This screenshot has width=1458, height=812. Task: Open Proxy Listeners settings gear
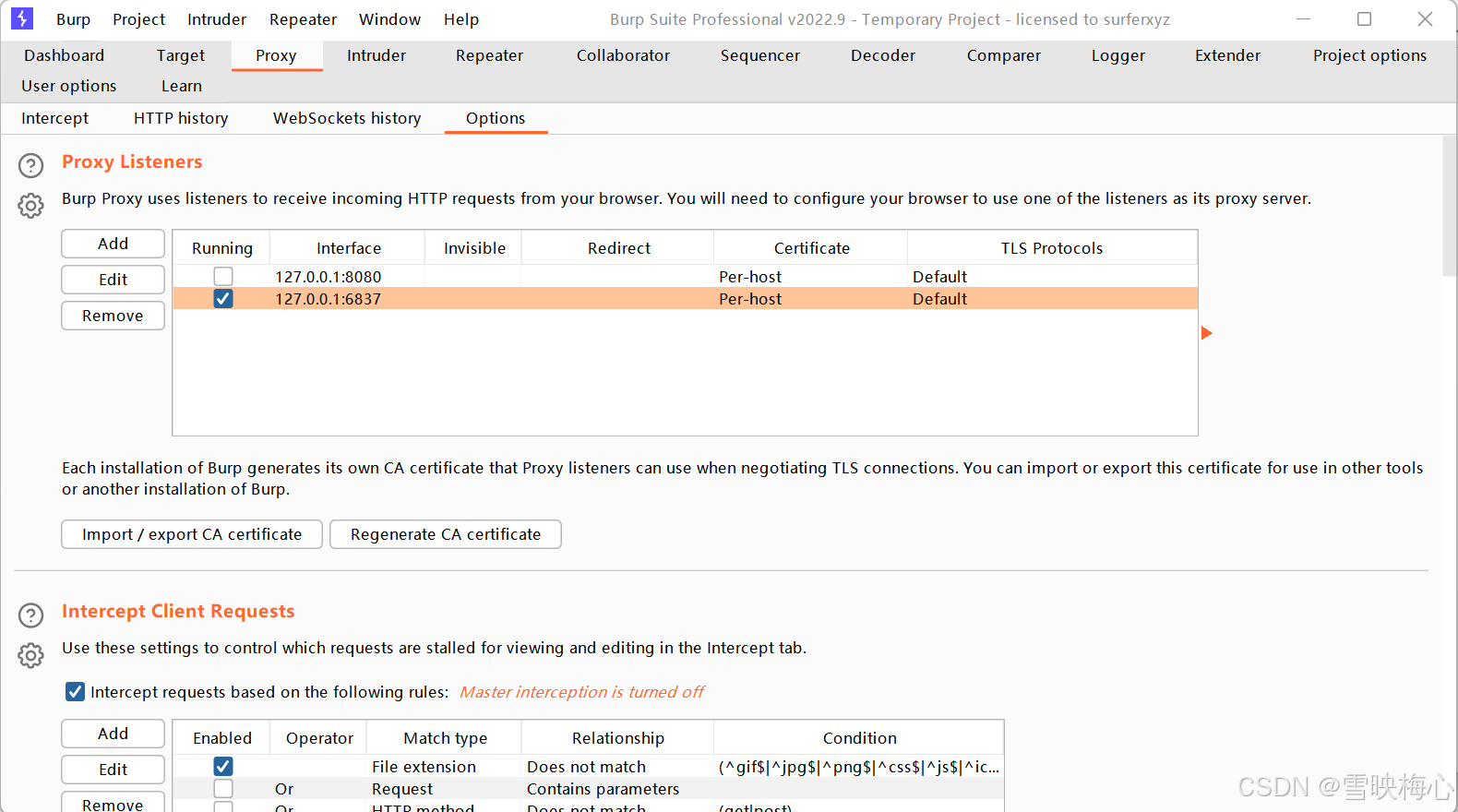[30, 206]
